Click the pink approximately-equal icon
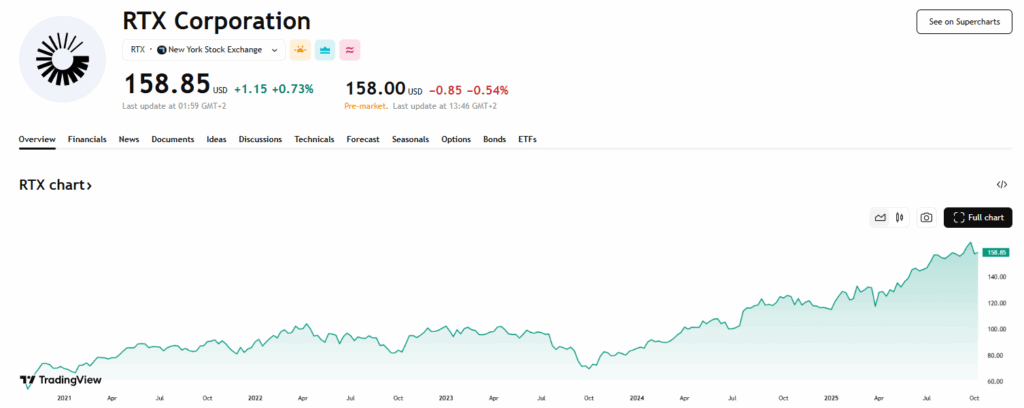The width and height of the screenshot is (1024, 408). point(350,49)
